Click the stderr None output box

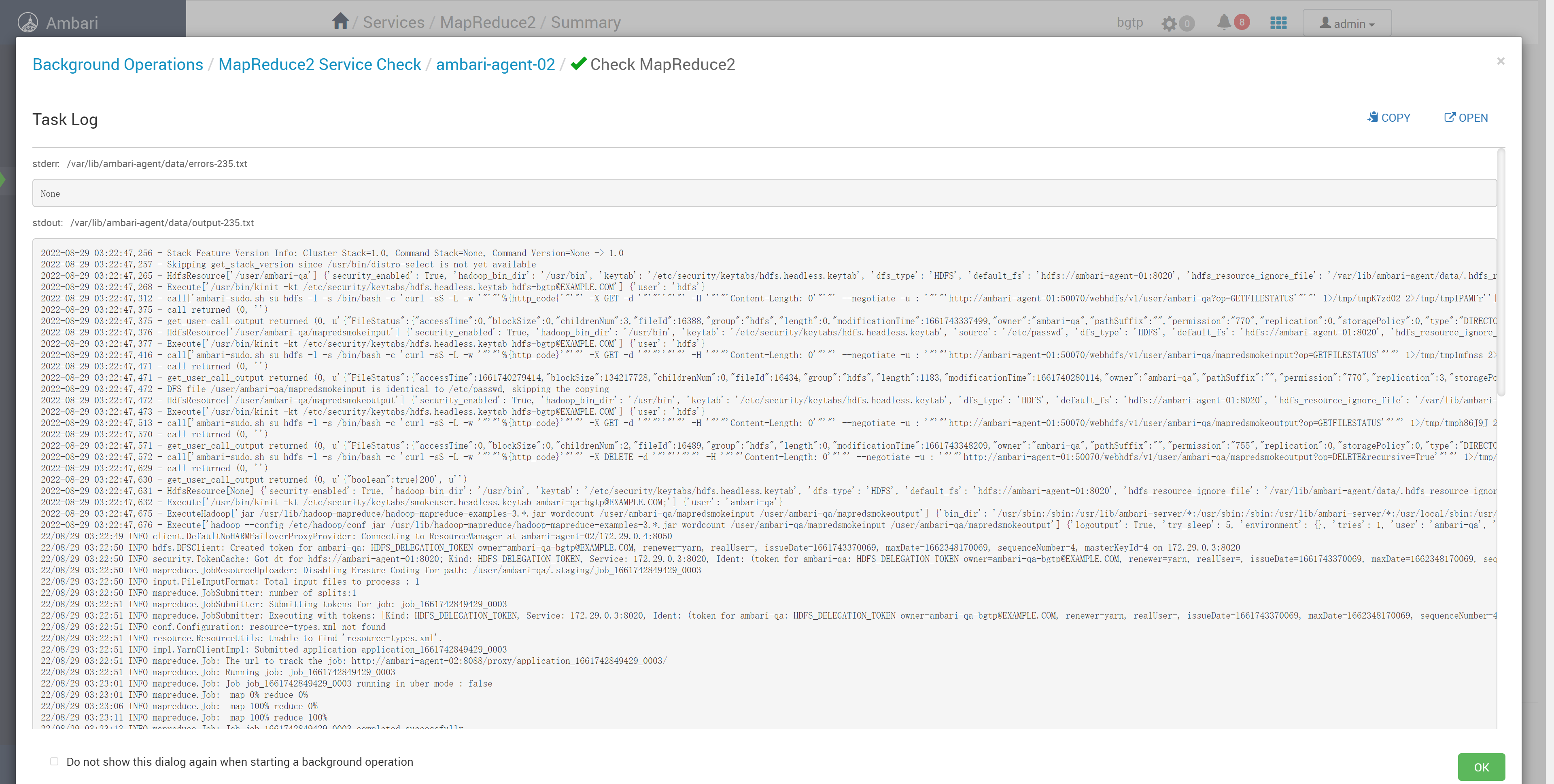(764, 194)
